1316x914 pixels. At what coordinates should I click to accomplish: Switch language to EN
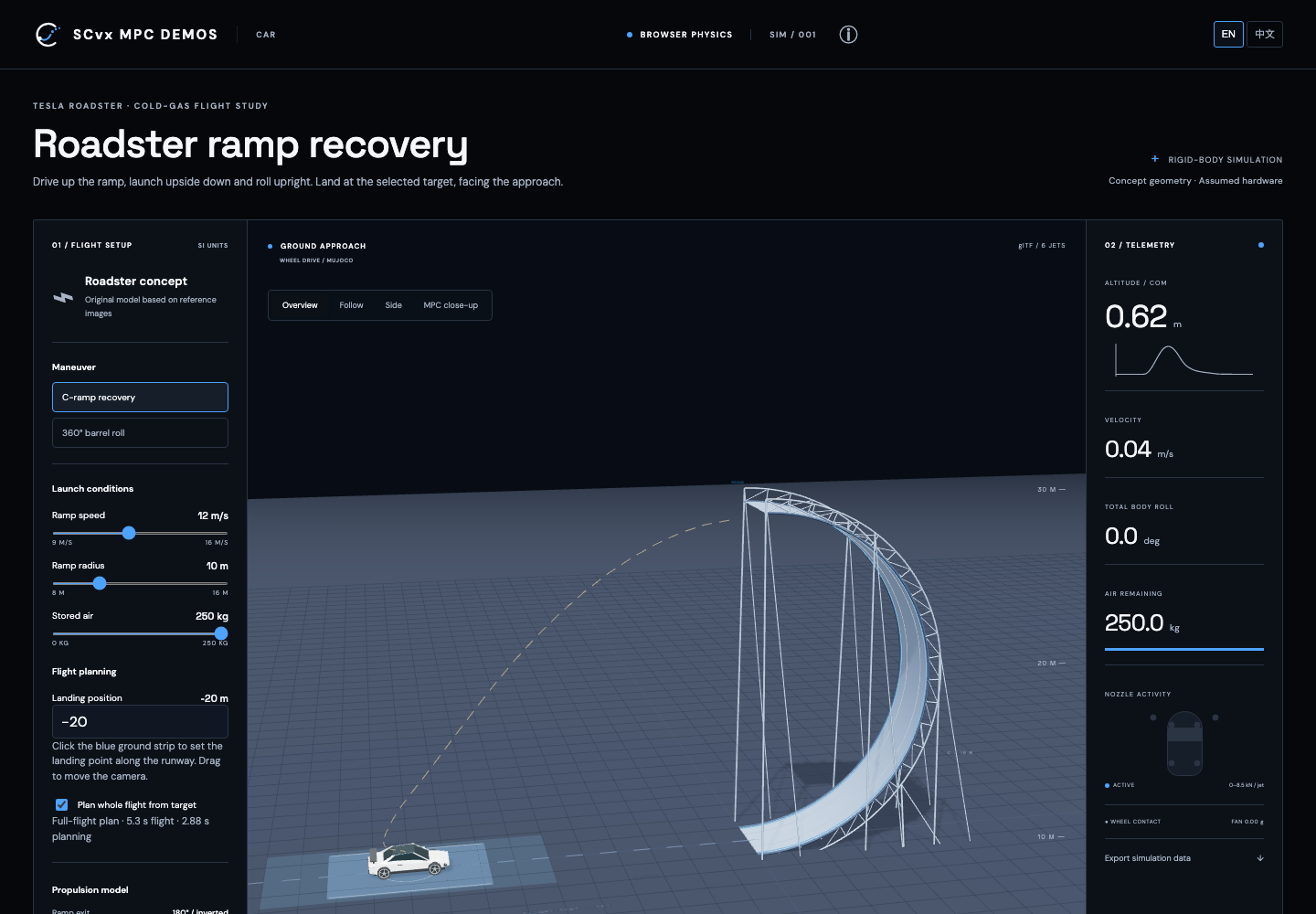point(1228,35)
